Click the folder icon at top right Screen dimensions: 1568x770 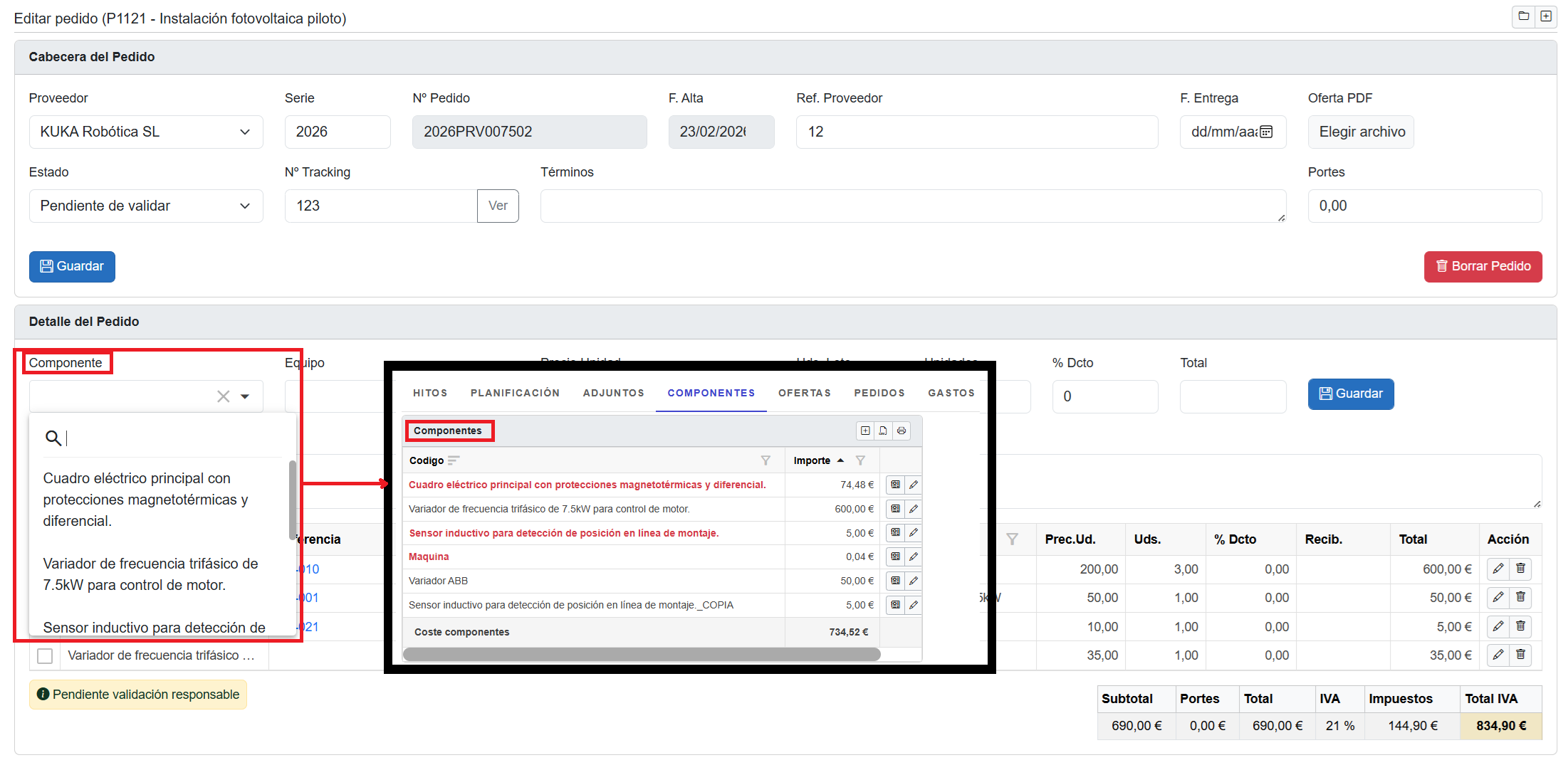[1523, 16]
